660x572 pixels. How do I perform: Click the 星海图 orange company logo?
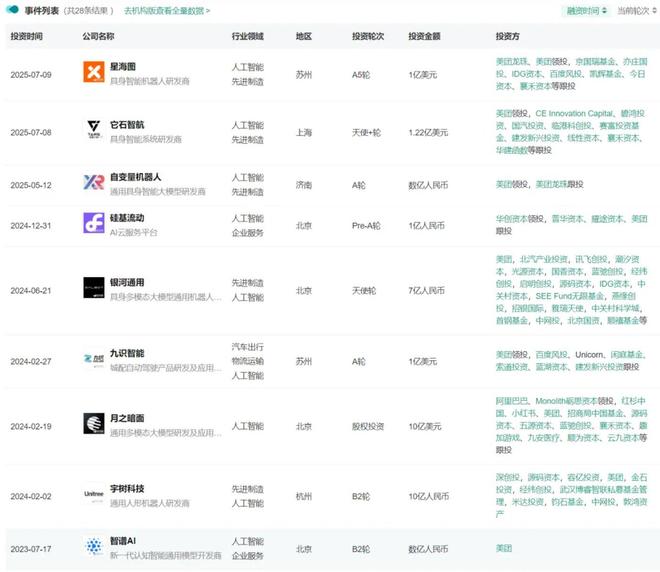coord(93,73)
